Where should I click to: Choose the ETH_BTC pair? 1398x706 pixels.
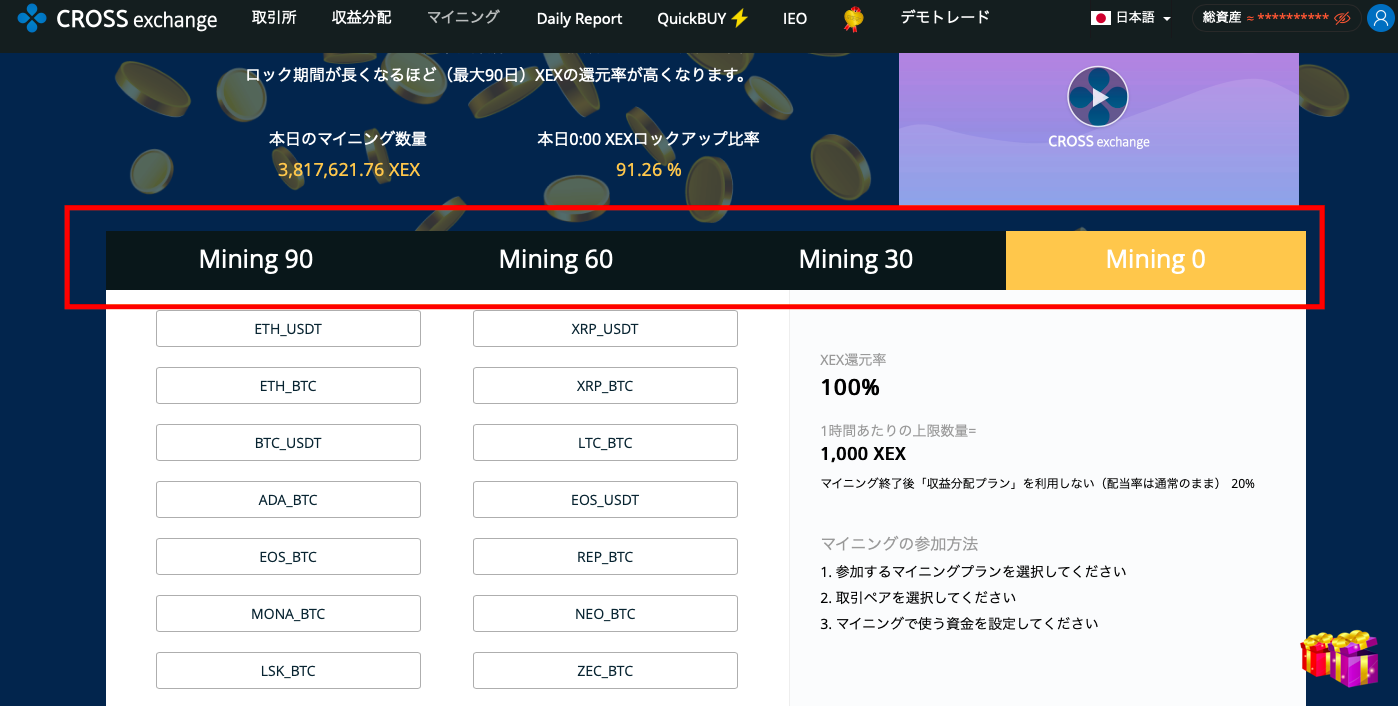pyautogui.click(x=288, y=385)
